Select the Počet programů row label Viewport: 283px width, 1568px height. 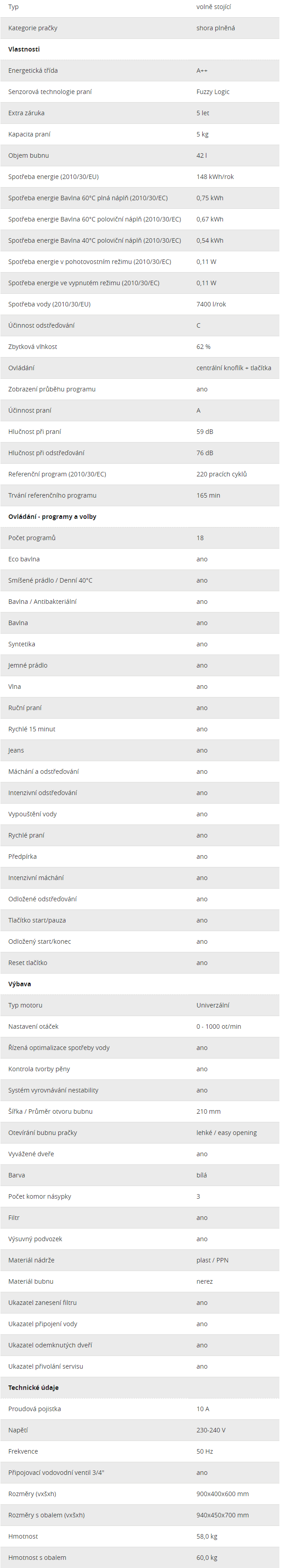pyautogui.click(x=32, y=538)
